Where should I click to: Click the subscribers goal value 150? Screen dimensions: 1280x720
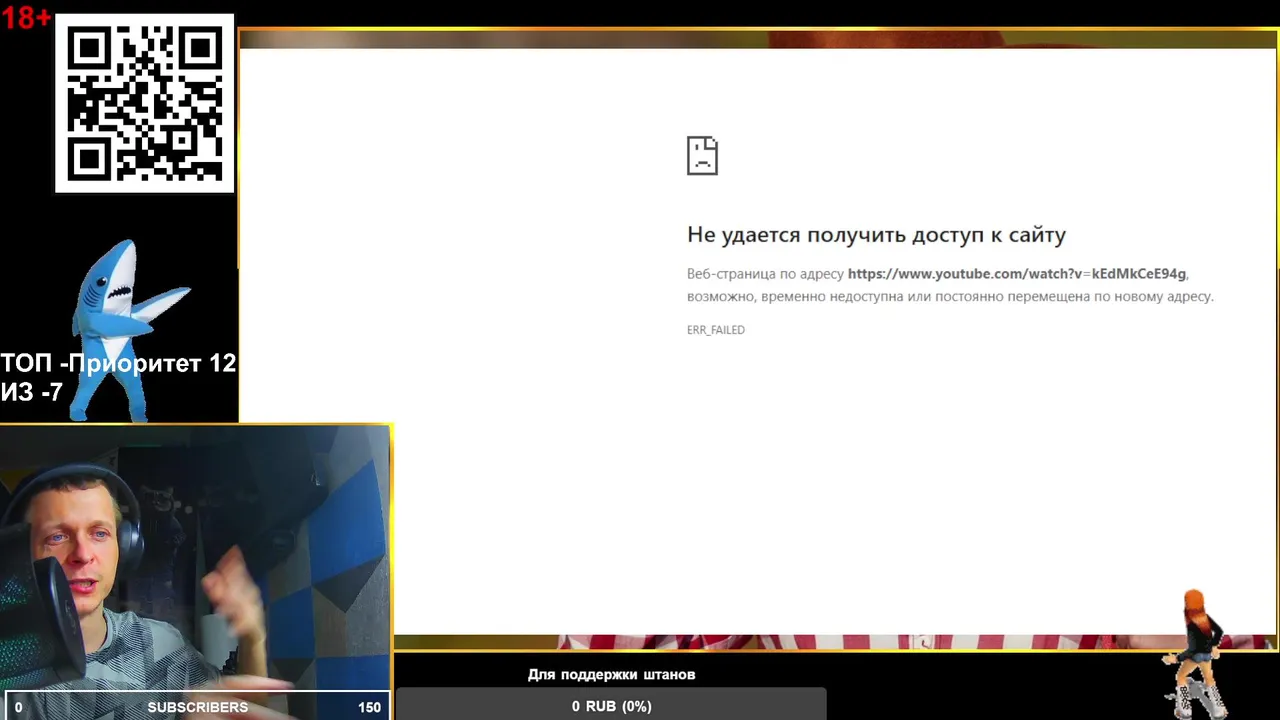[x=369, y=707]
